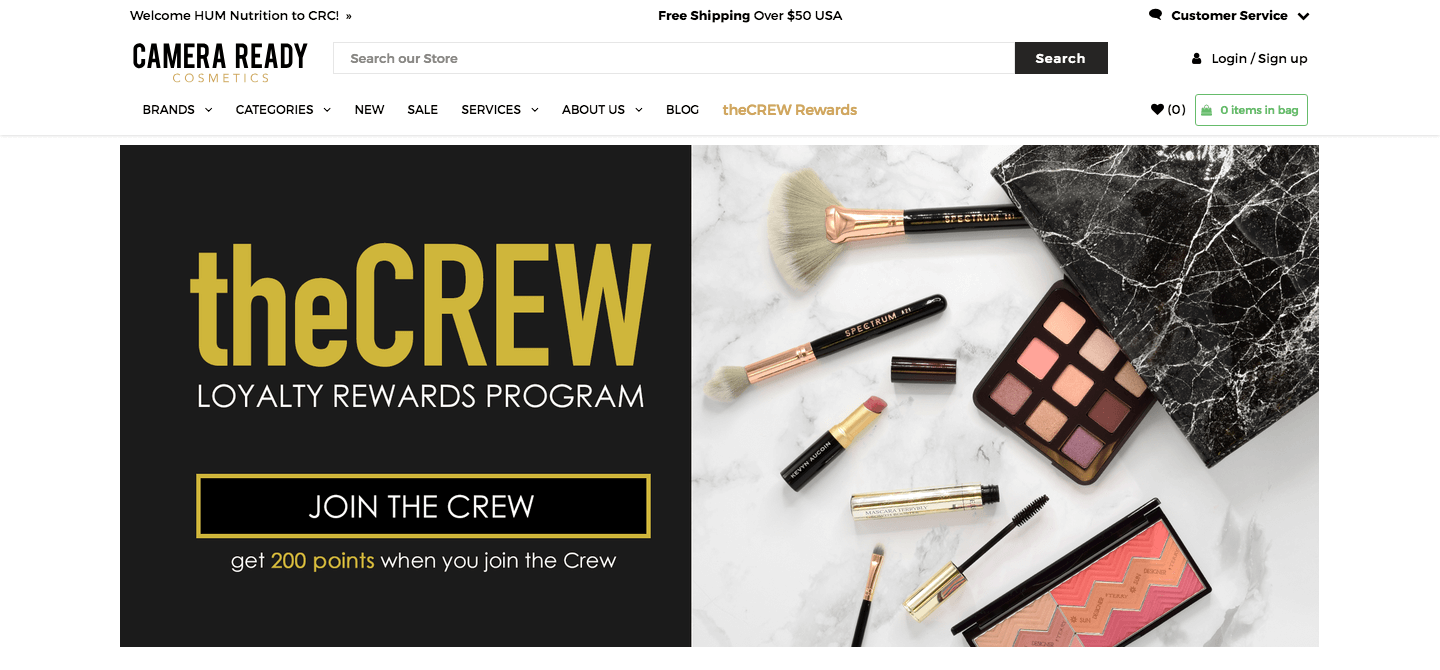The height and width of the screenshot is (670, 1440).
Task: Click the Login / Sign up link
Action: (1259, 59)
